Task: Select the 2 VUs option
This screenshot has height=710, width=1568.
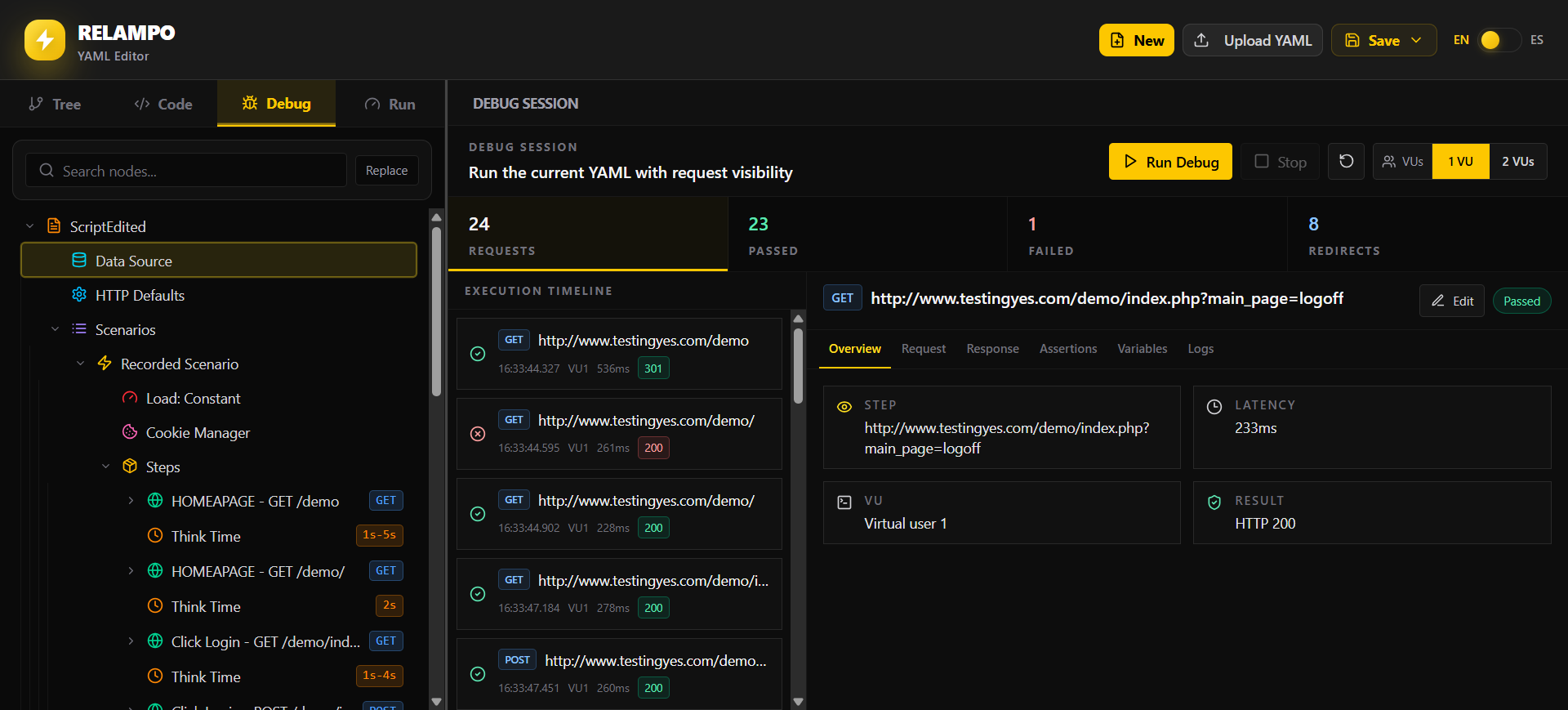Action: click(1517, 162)
